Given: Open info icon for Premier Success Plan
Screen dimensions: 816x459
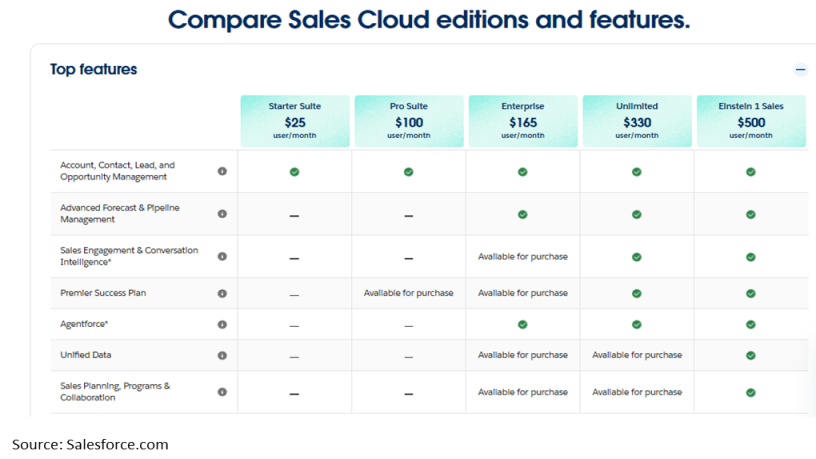Looking at the screenshot, I should coord(222,294).
